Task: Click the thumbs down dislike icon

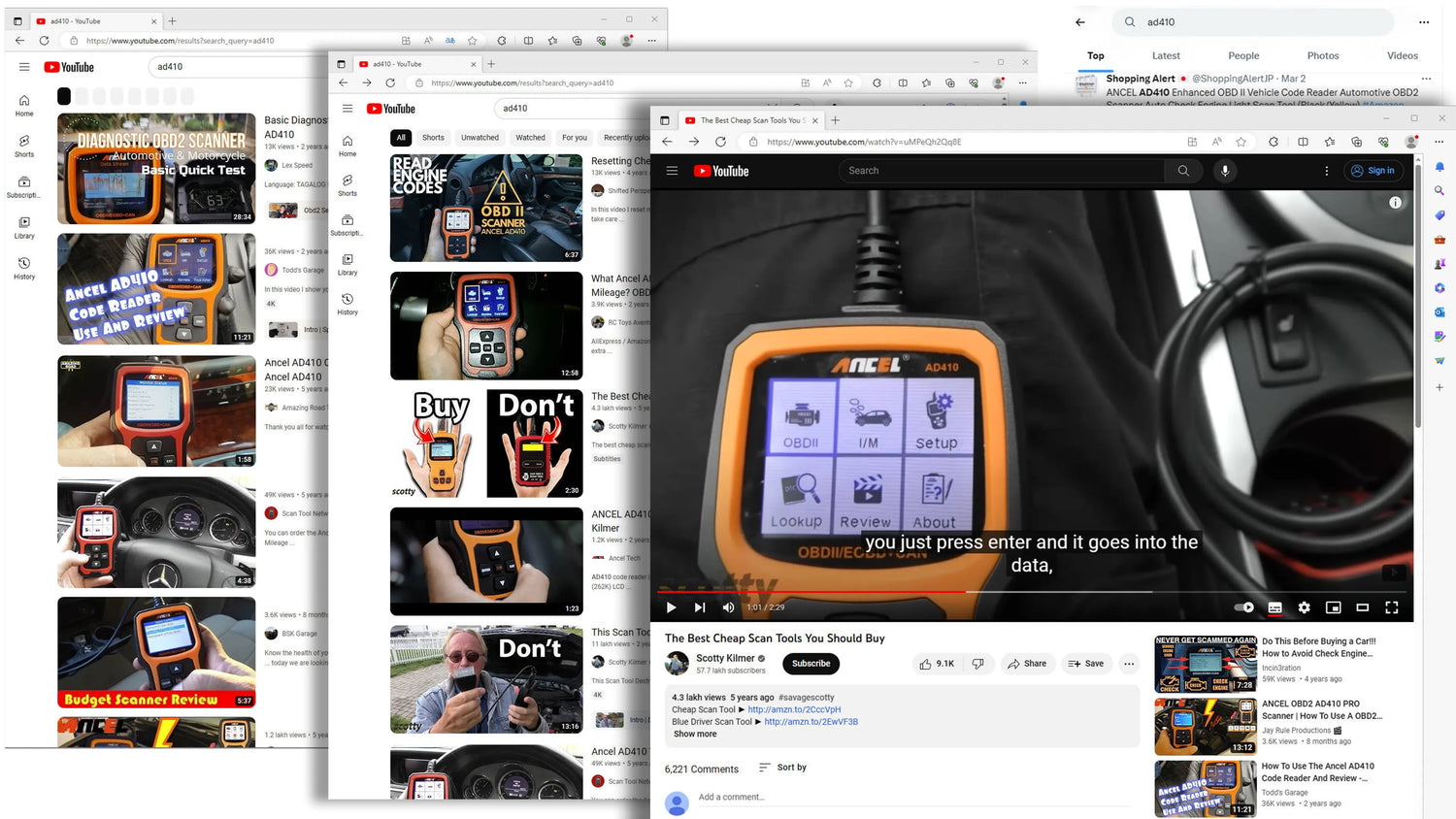Action: [x=978, y=664]
